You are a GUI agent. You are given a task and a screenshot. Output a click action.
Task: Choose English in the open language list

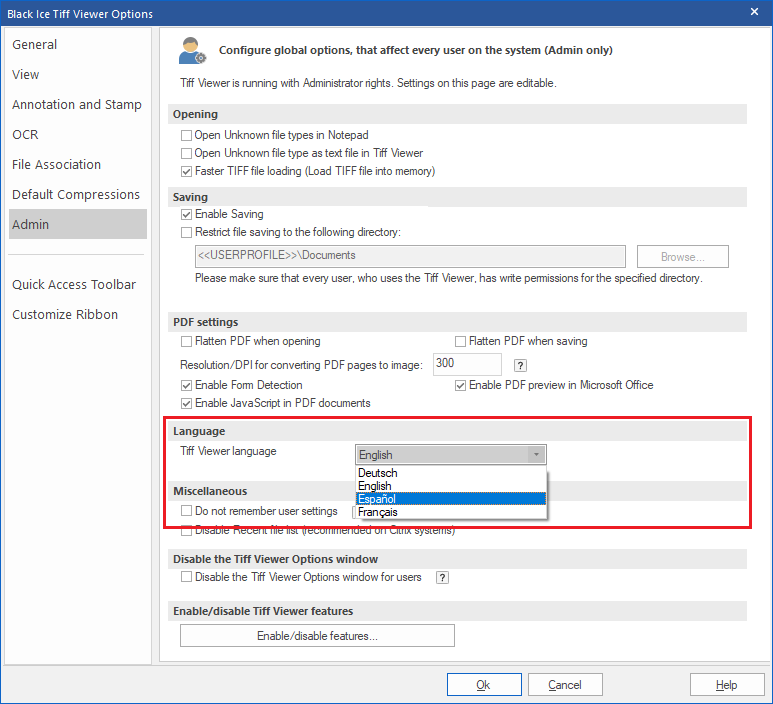[x=451, y=486]
